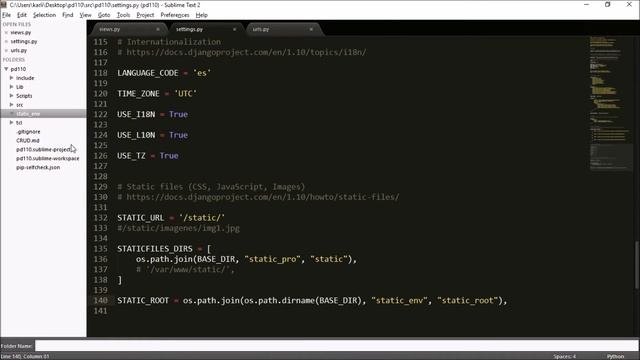Close settings.py from the Open Files list icon

click(6, 41)
